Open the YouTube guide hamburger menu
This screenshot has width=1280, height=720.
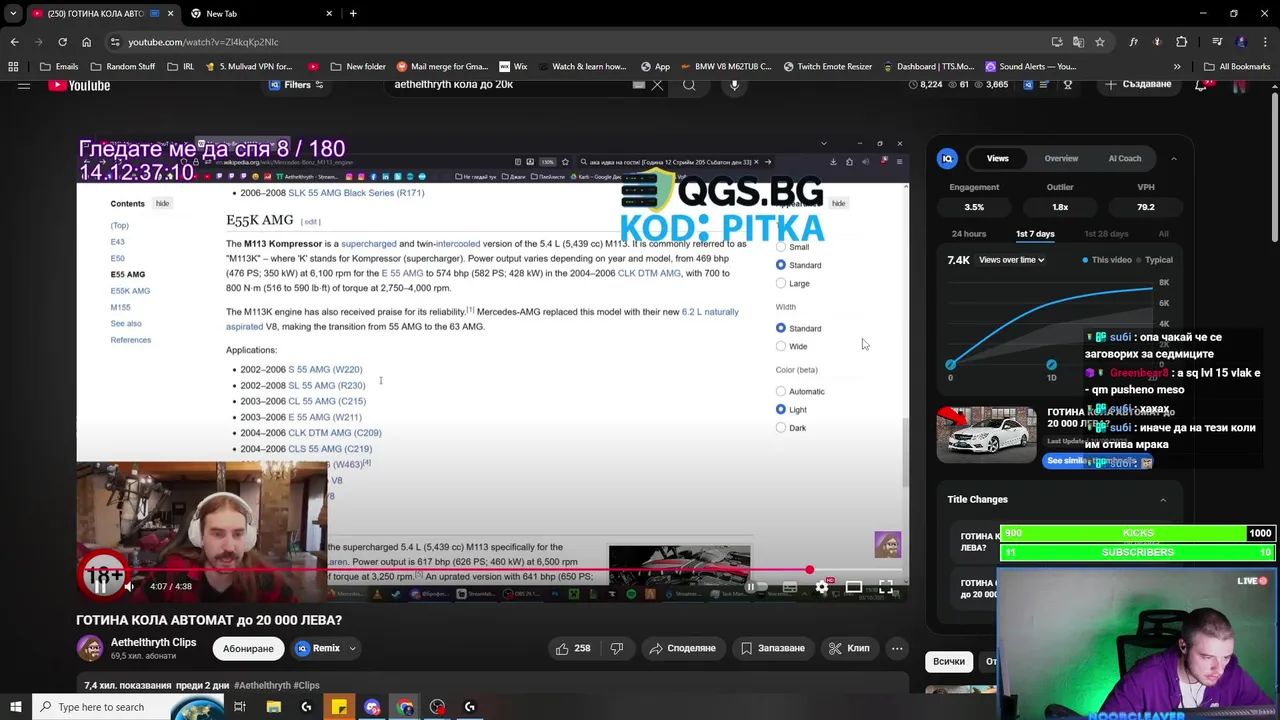click(x=24, y=85)
